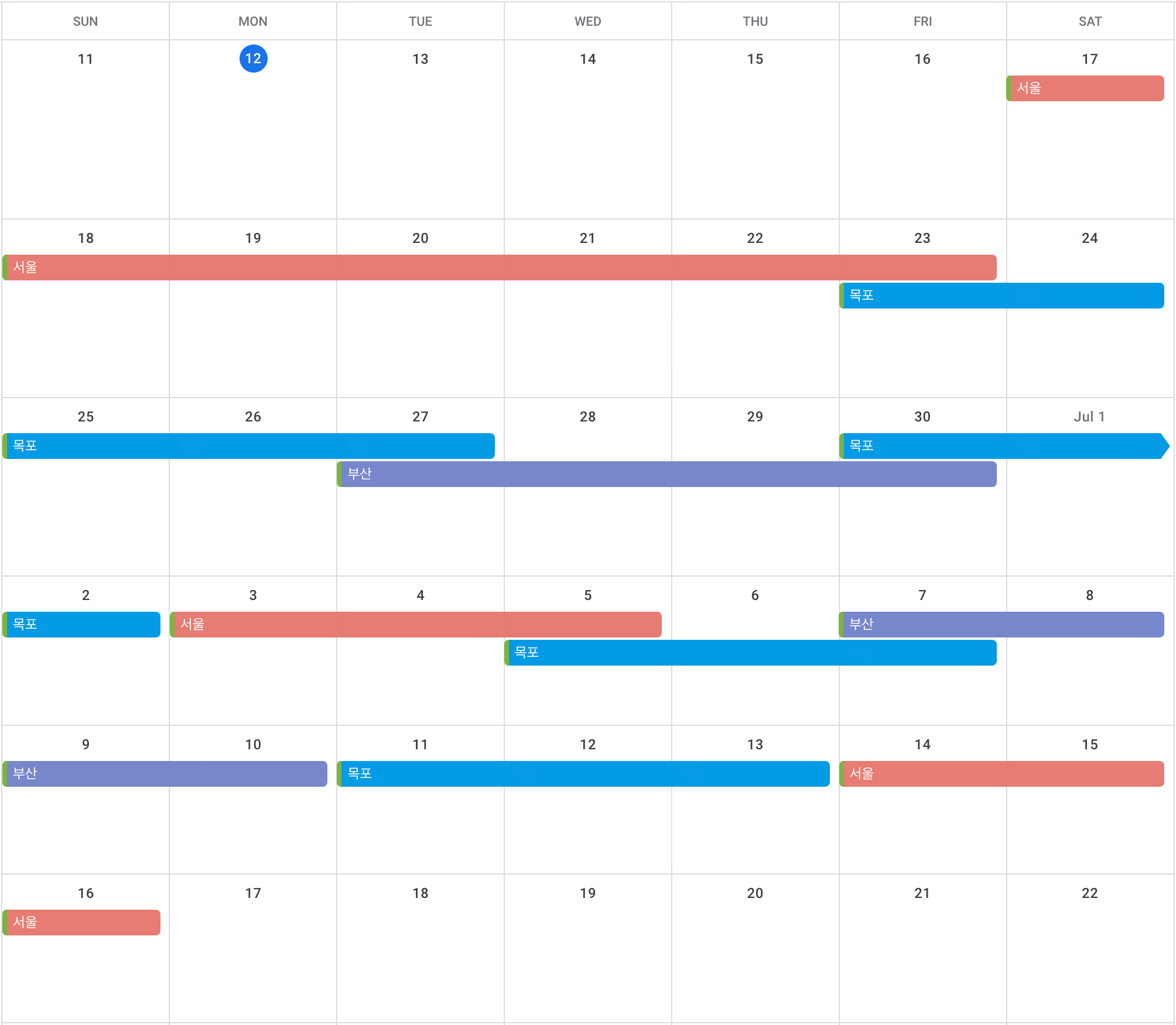This screenshot has height=1025, width=1176.
Task: Select date 27 in the third week
Action: coord(421,417)
